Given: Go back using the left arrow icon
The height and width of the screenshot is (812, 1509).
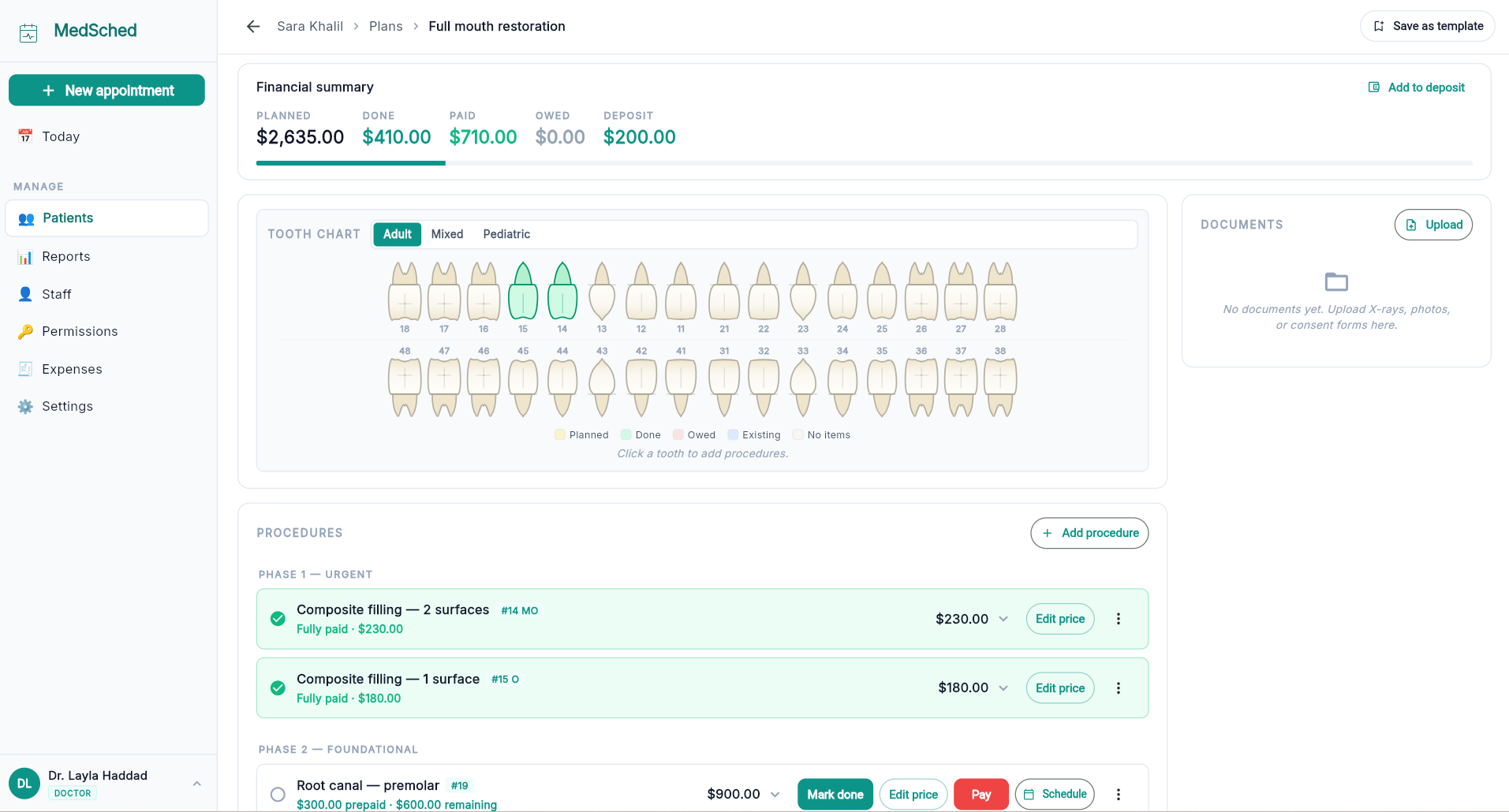Looking at the screenshot, I should coord(253,27).
